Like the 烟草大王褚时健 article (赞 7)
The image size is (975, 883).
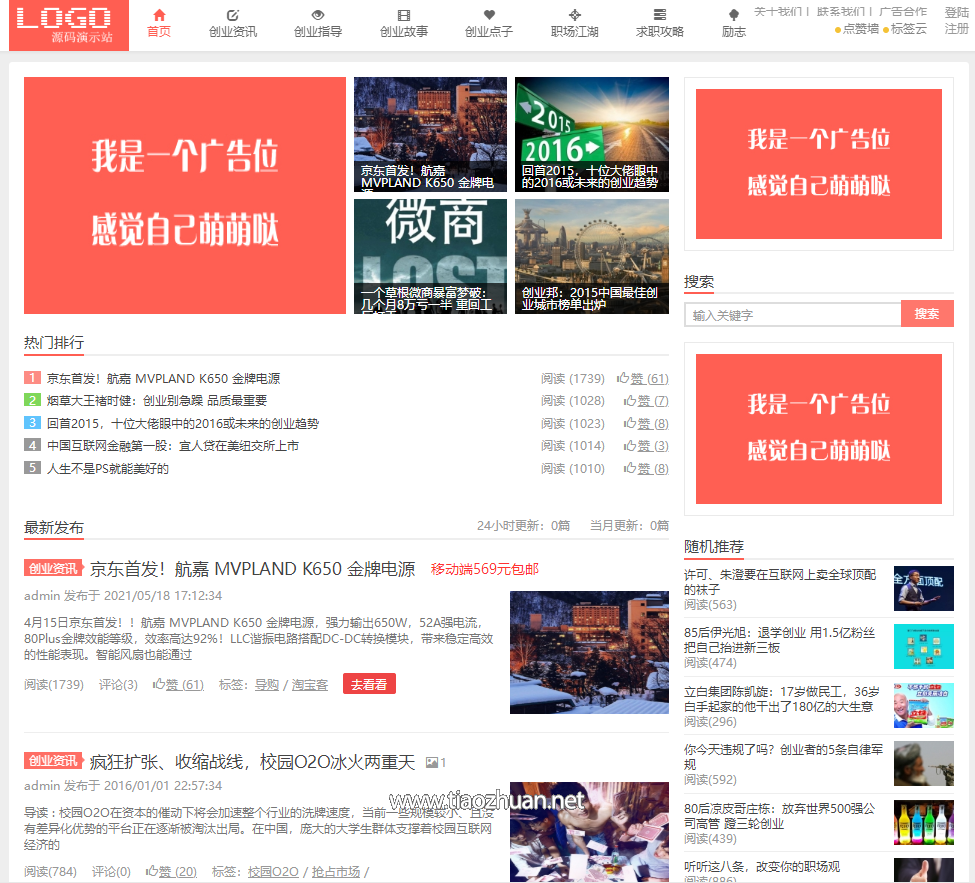click(x=647, y=401)
